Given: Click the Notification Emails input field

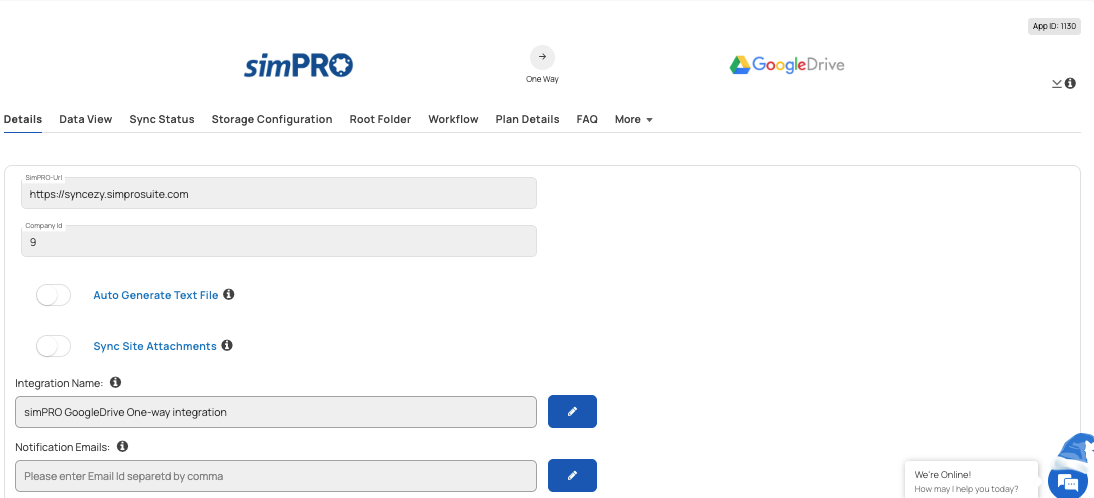Looking at the screenshot, I should click(x=276, y=476).
